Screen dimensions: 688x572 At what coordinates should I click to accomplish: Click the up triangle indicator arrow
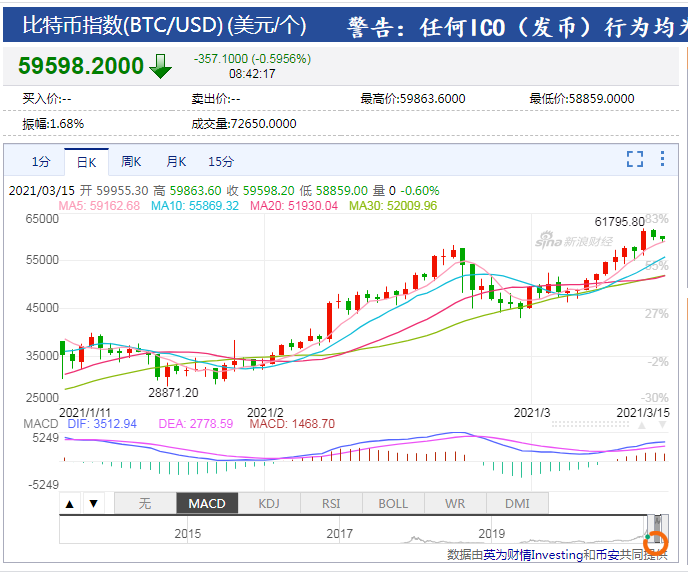click(x=70, y=504)
